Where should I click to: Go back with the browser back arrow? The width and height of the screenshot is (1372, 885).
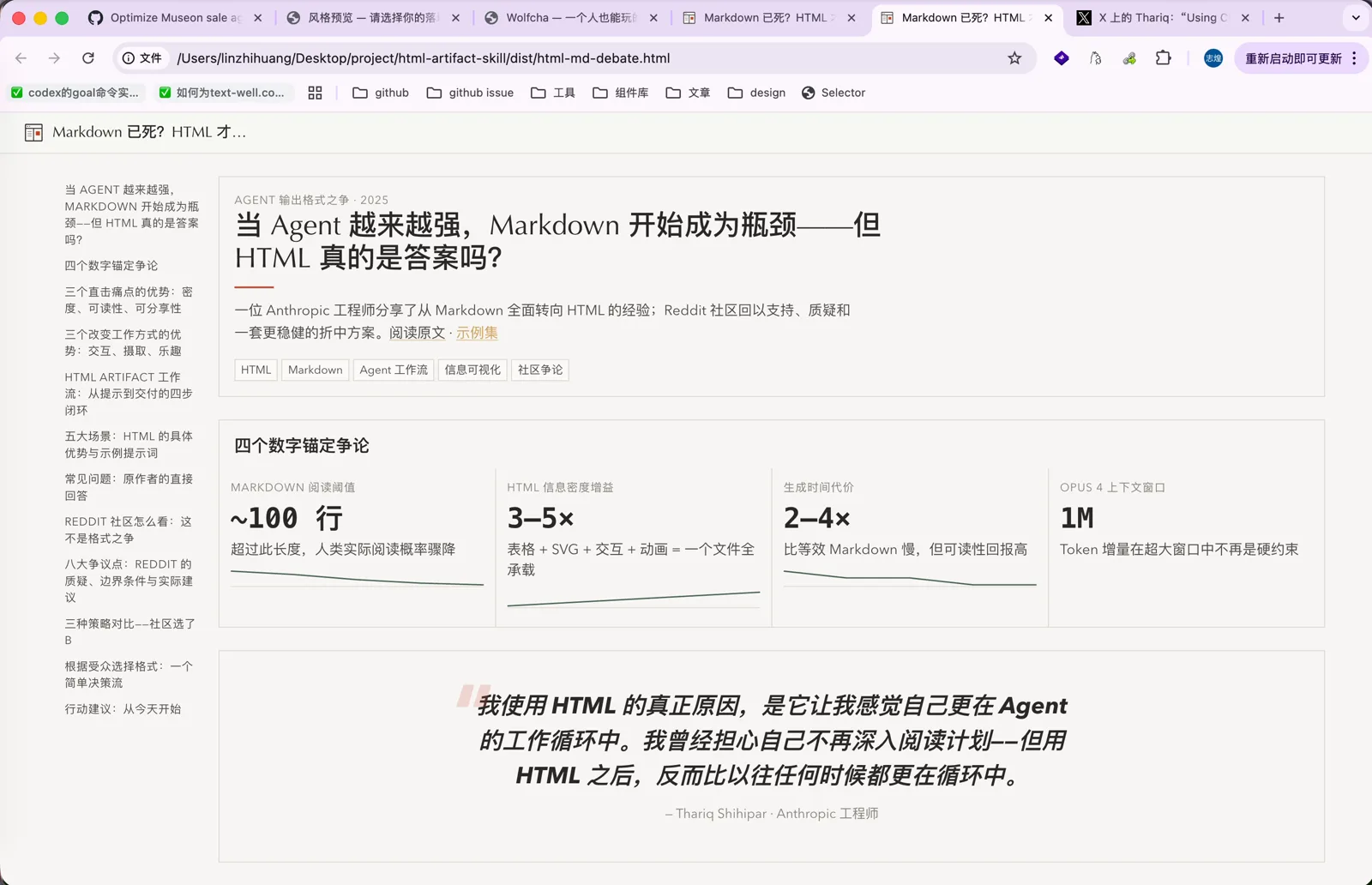pos(21,58)
